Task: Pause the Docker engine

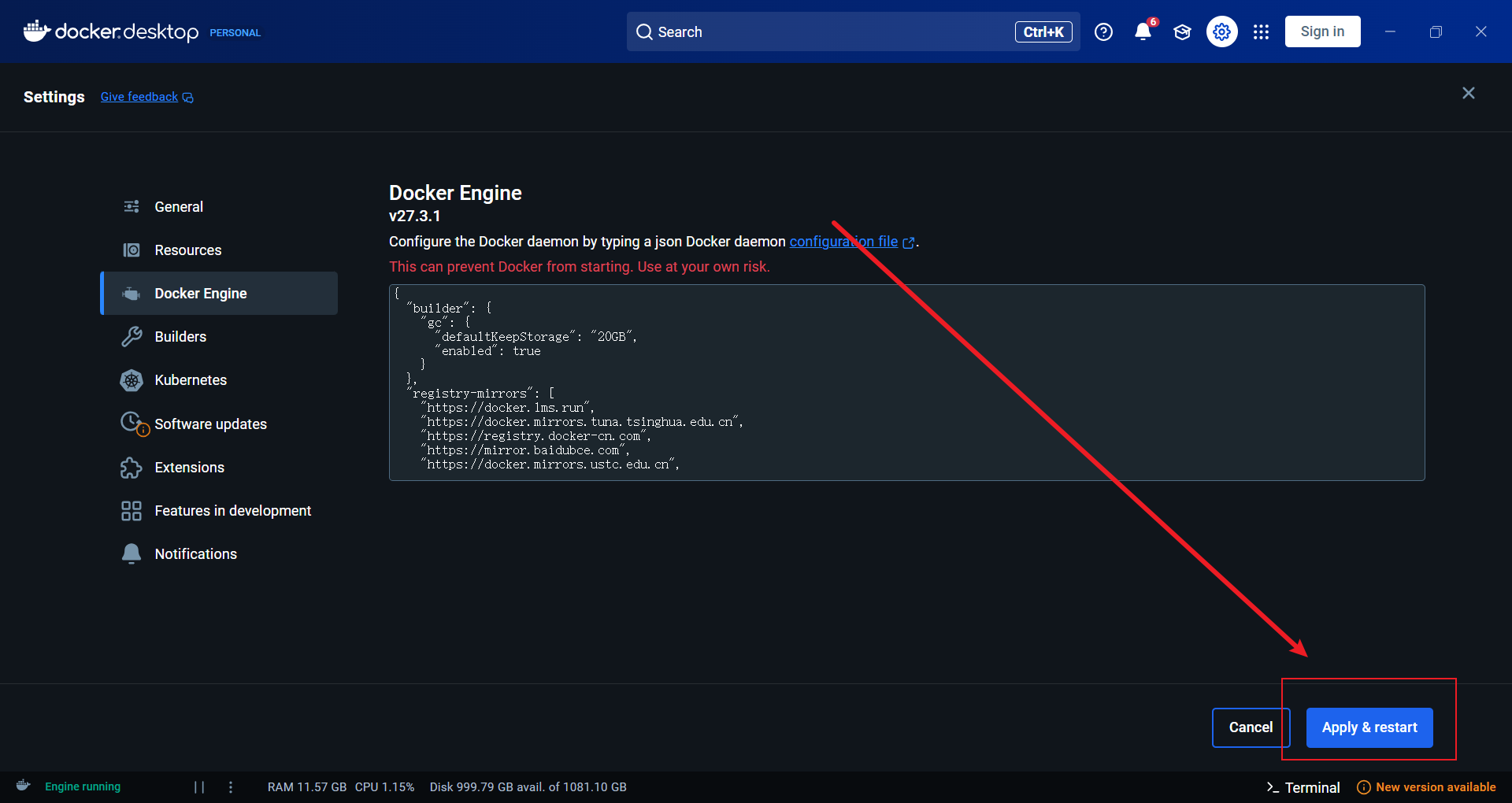Action: point(199,786)
